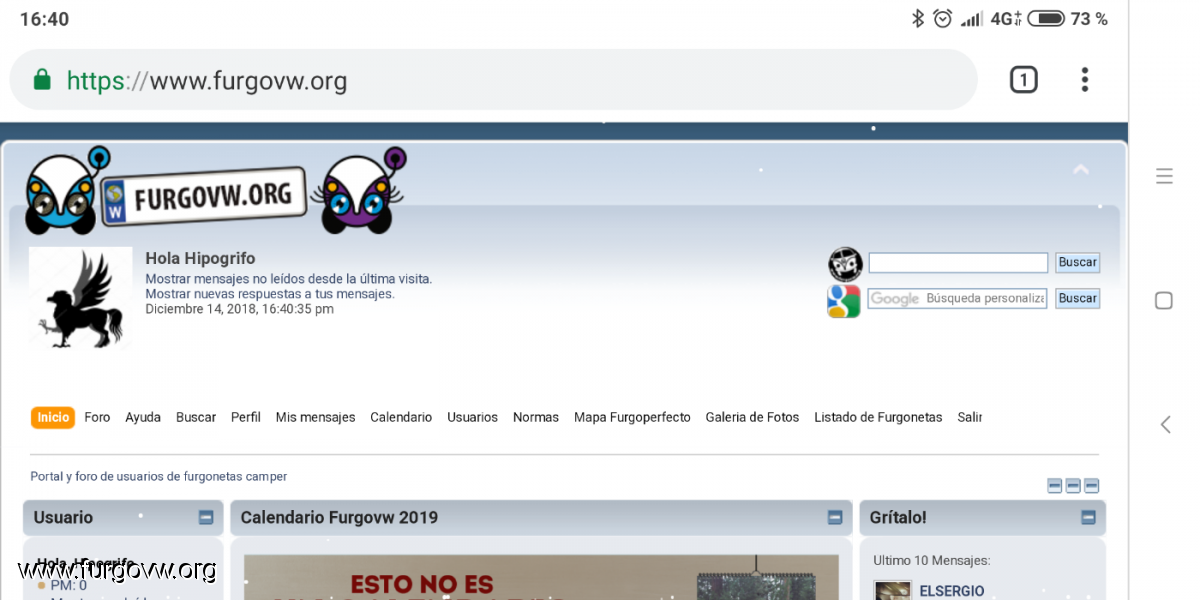Click 'Hola Hipogrifo' greeting text
Screen dimensions: 1200x600
click(200, 258)
